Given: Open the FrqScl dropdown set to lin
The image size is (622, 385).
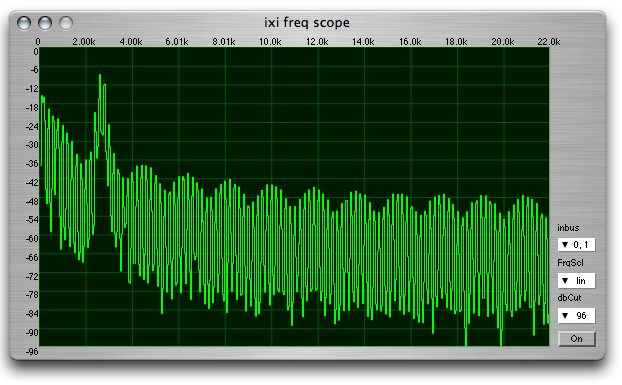Looking at the screenshot, I should point(576,281).
